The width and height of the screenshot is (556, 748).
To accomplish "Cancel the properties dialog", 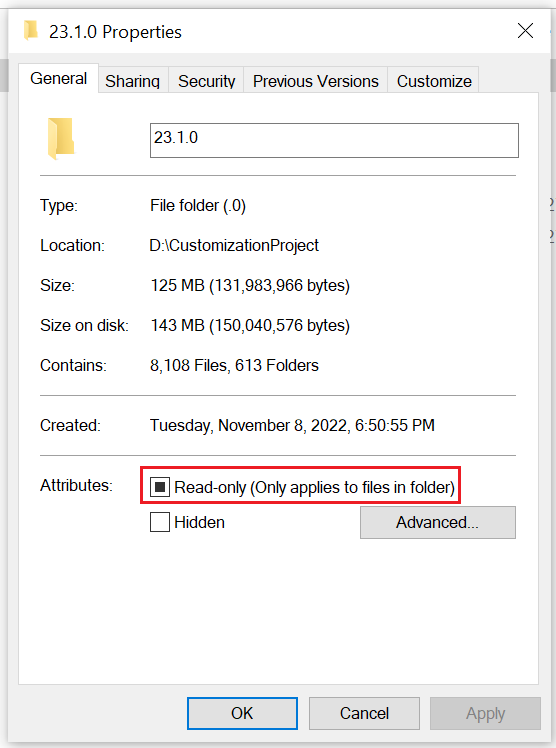I will pyautogui.click(x=364, y=713).
